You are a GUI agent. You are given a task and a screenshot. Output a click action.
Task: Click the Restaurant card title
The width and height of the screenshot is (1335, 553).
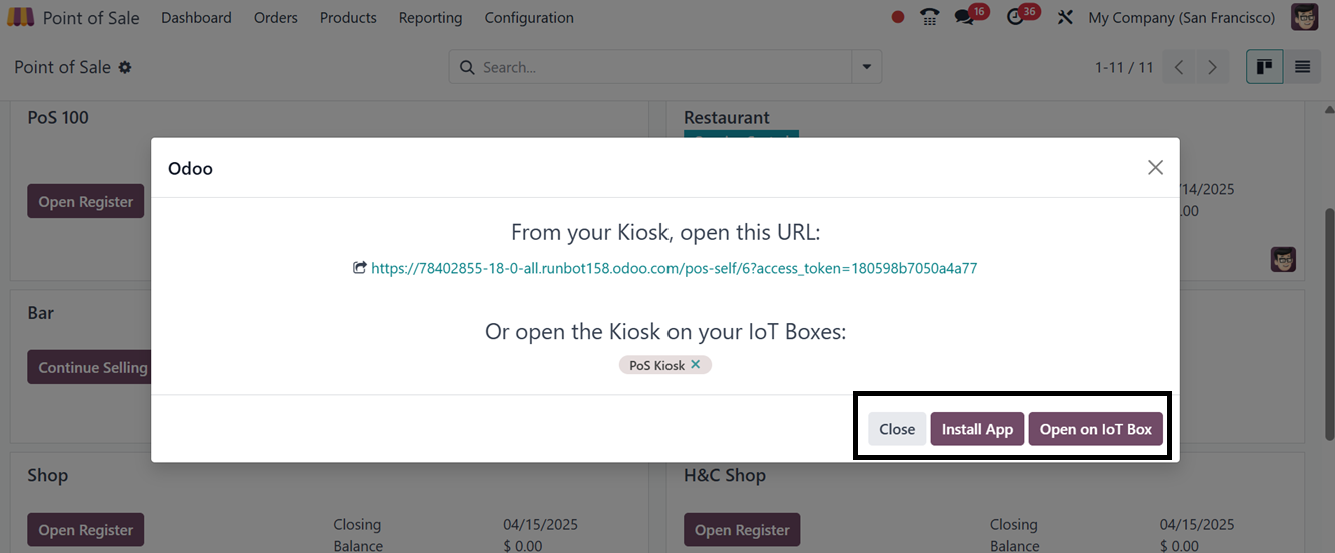[x=727, y=117]
